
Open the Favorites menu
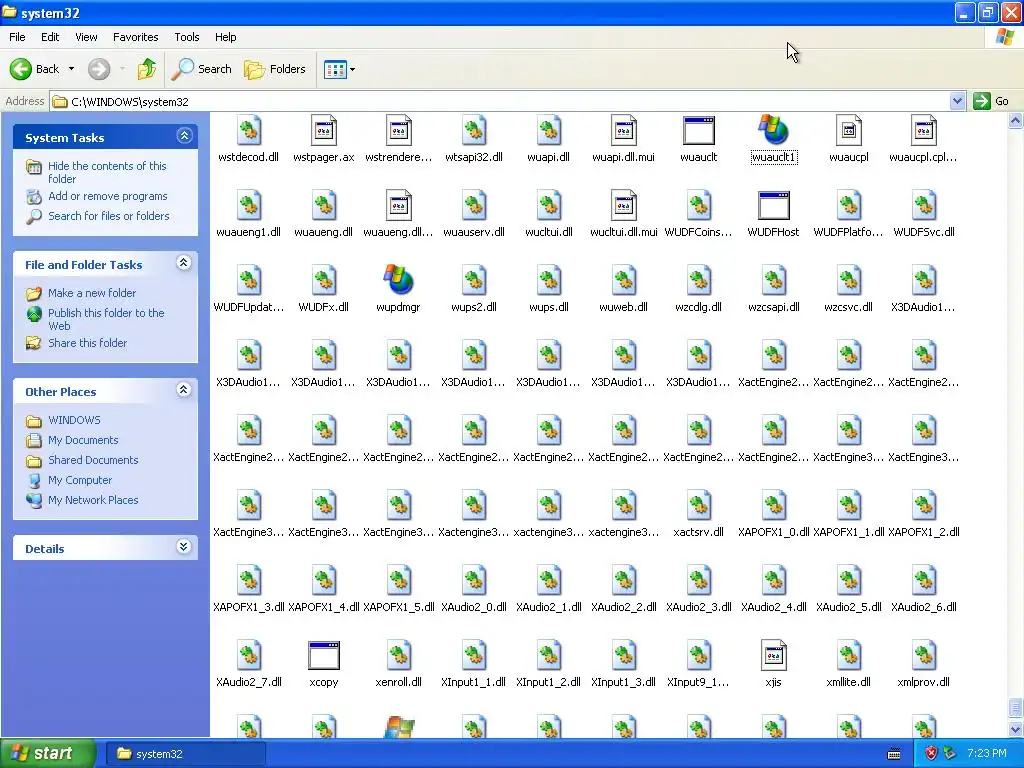[x=135, y=37]
